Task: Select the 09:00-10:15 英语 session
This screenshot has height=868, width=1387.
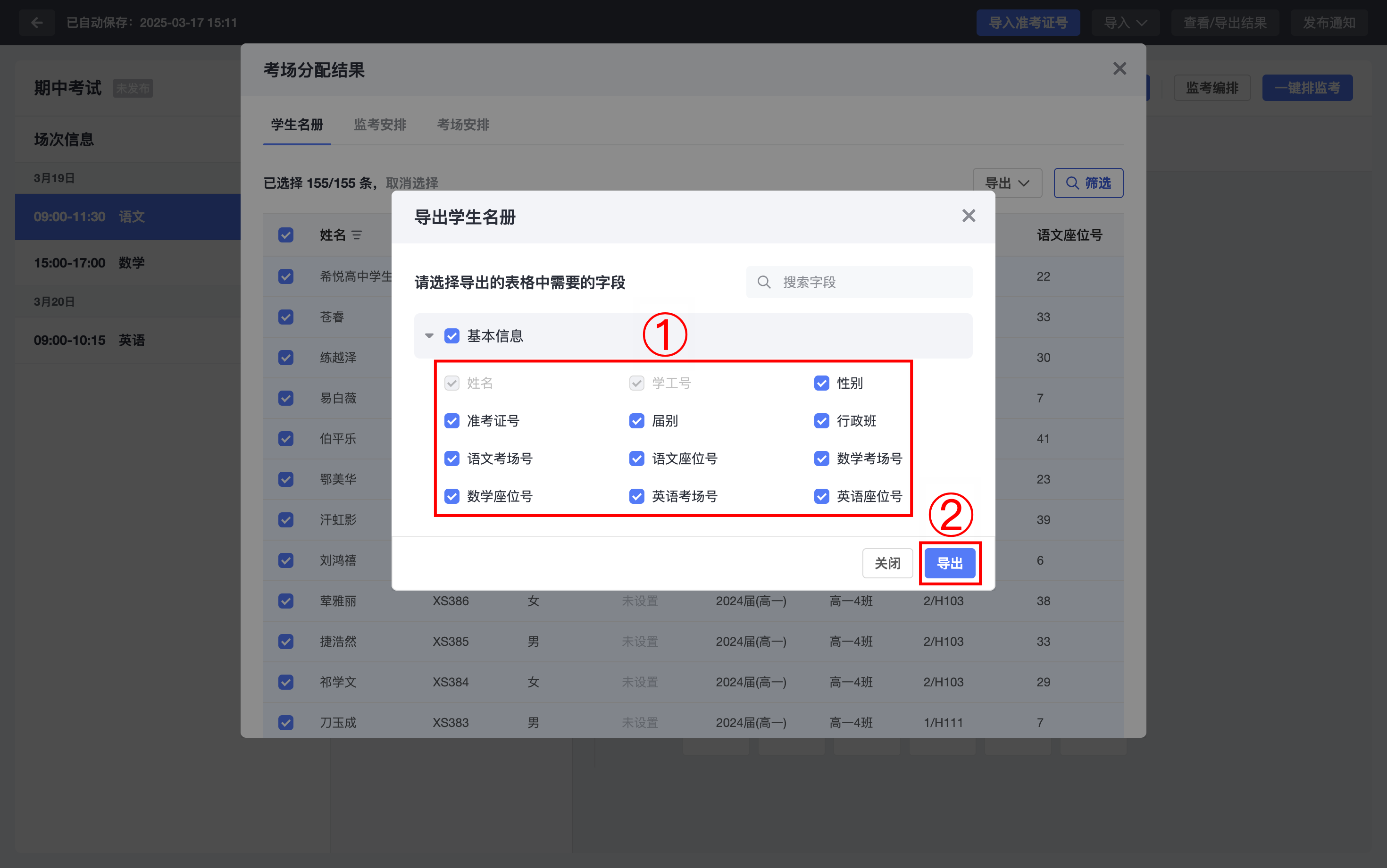Action: pyautogui.click(x=127, y=341)
